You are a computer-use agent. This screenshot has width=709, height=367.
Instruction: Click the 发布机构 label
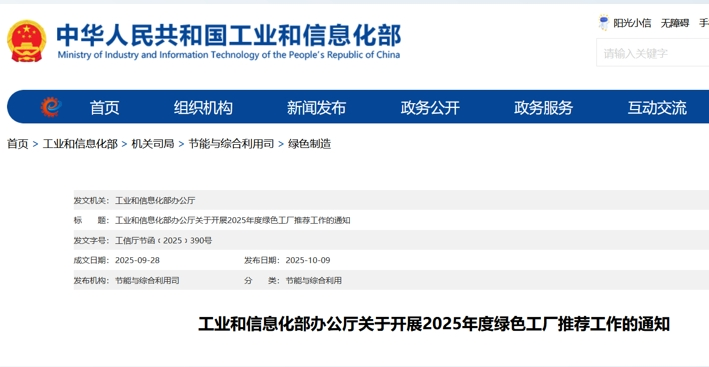pyautogui.click(x=91, y=280)
